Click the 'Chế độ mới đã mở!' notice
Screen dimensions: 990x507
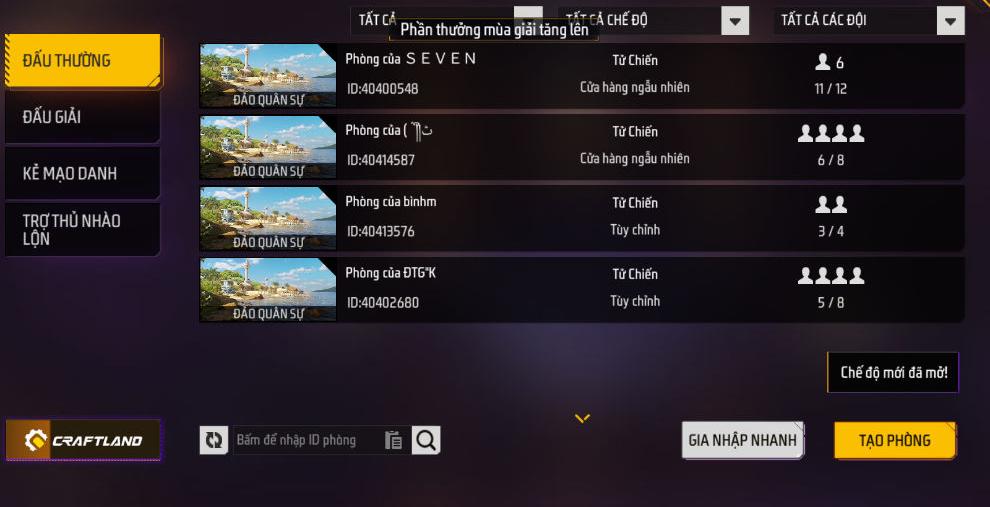pyautogui.click(x=893, y=373)
